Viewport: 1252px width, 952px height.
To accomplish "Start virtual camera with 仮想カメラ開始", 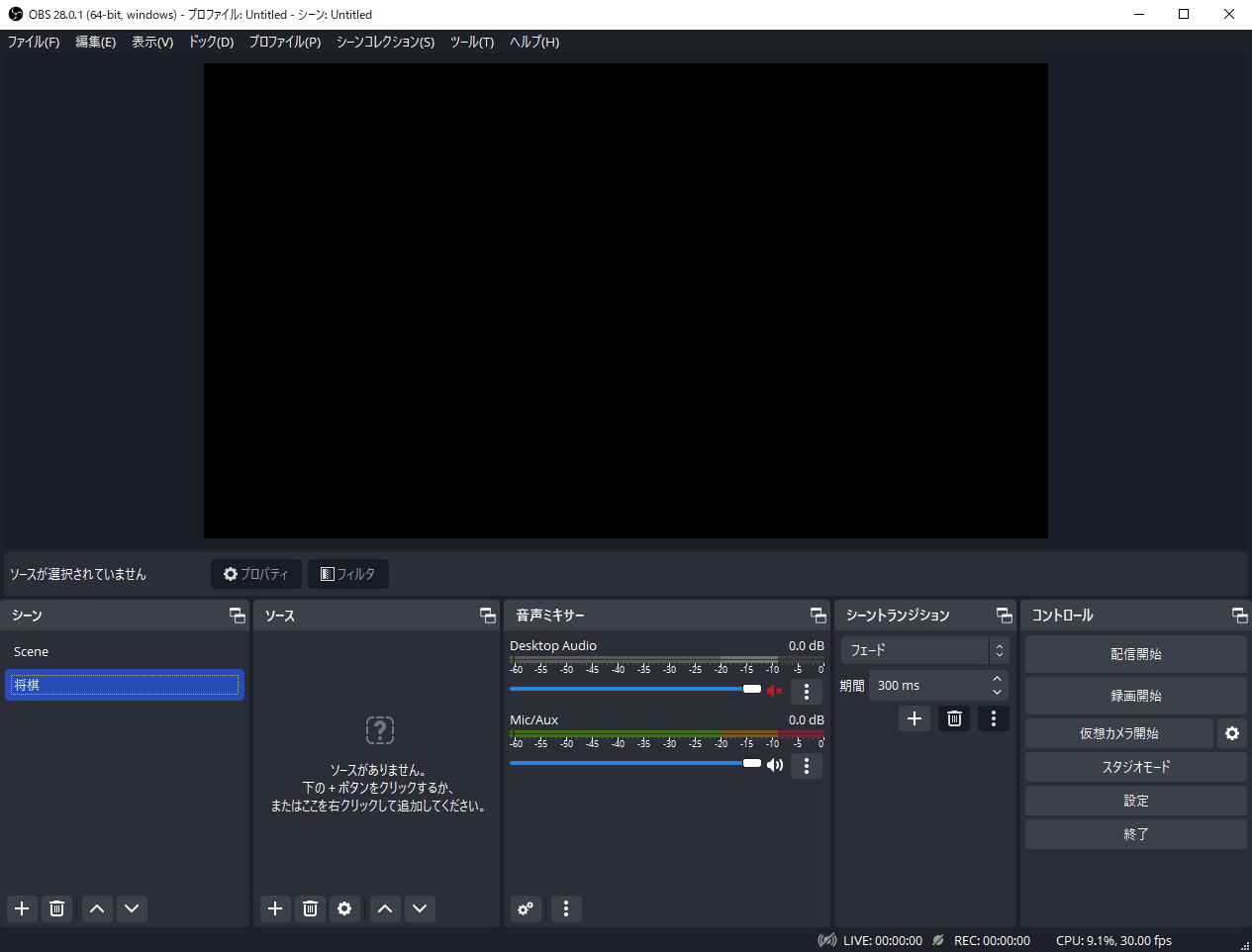I will coord(1118,733).
